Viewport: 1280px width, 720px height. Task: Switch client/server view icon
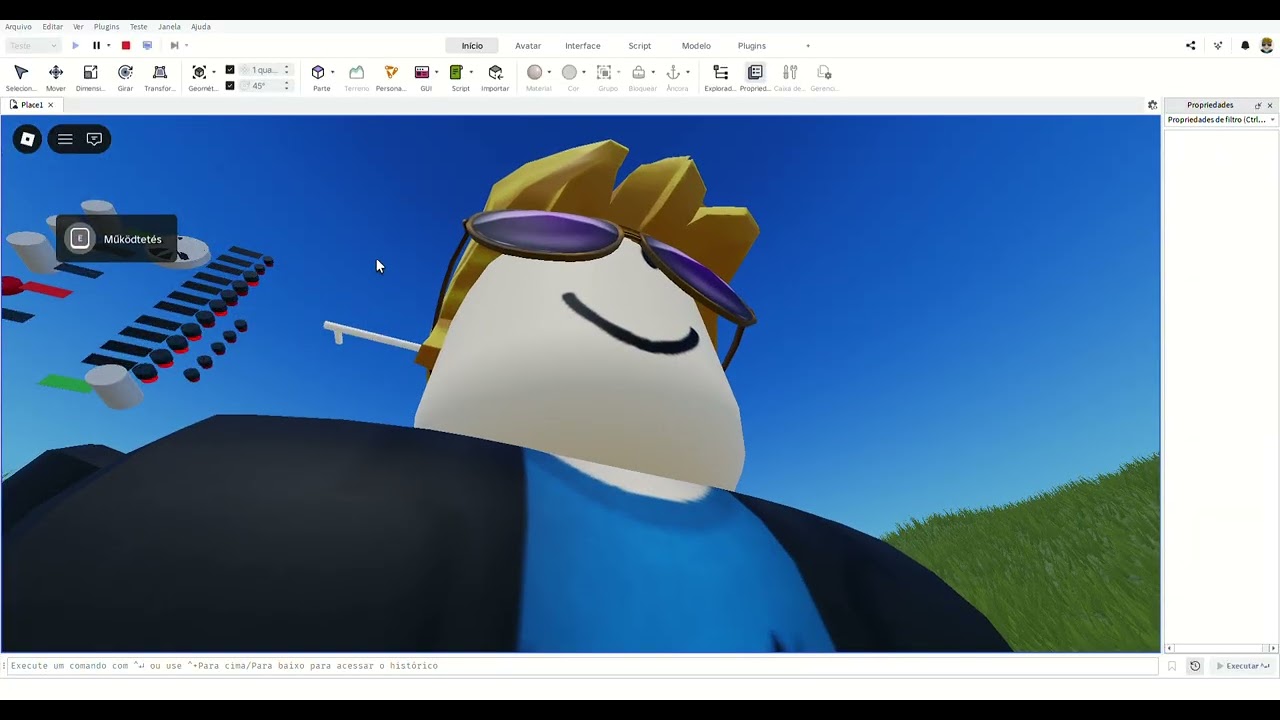tap(147, 45)
